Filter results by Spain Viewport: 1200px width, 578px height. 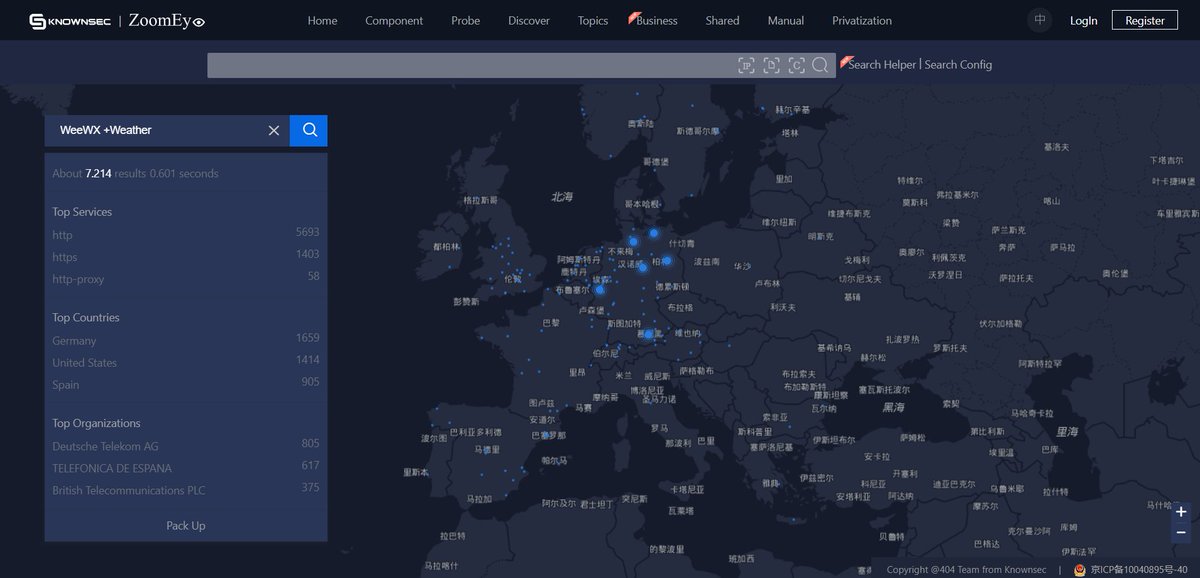(66, 385)
